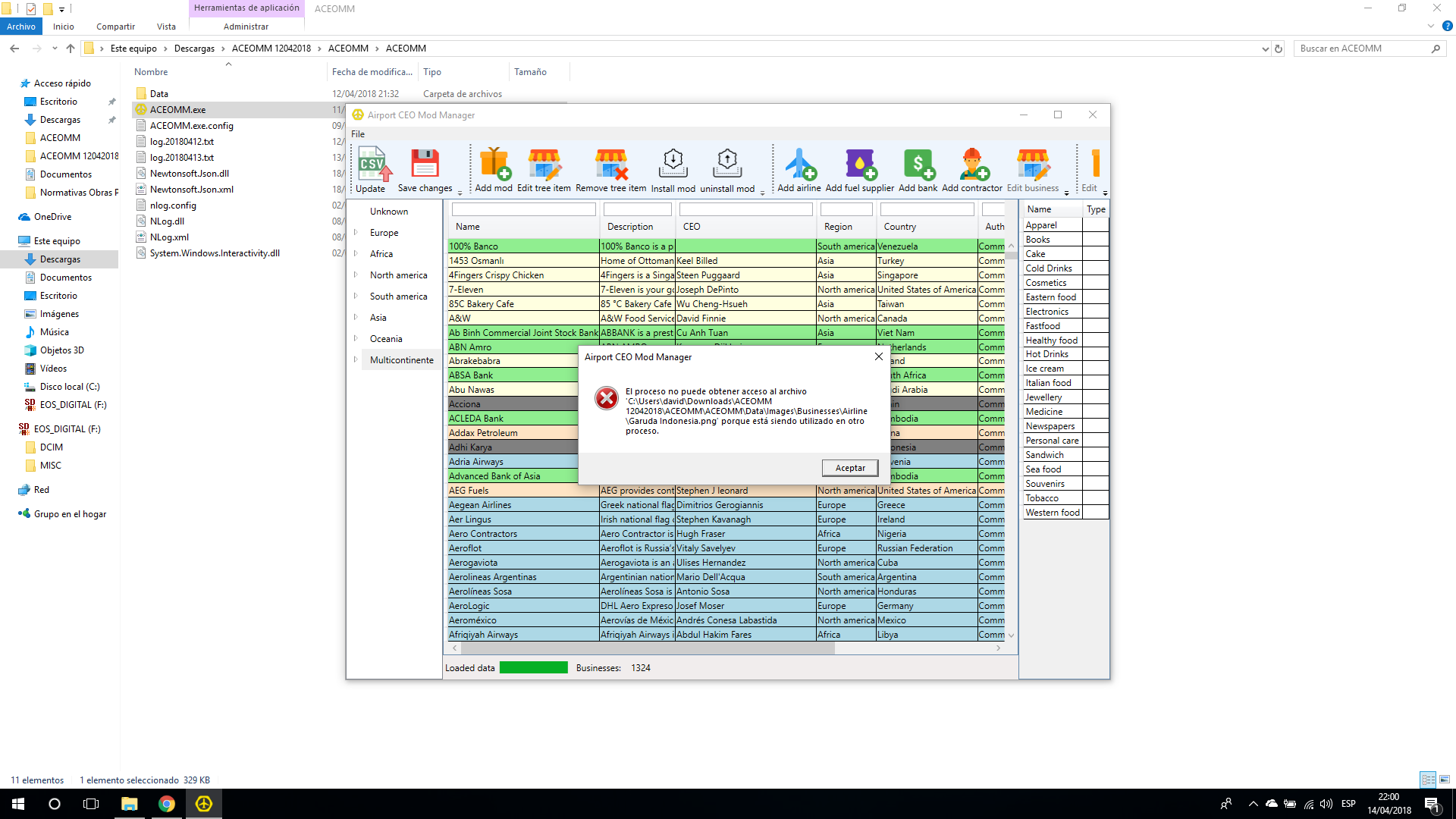This screenshot has width=1456, height=819.
Task: Select the Data folder in Explorer
Action: tap(158, 94)
